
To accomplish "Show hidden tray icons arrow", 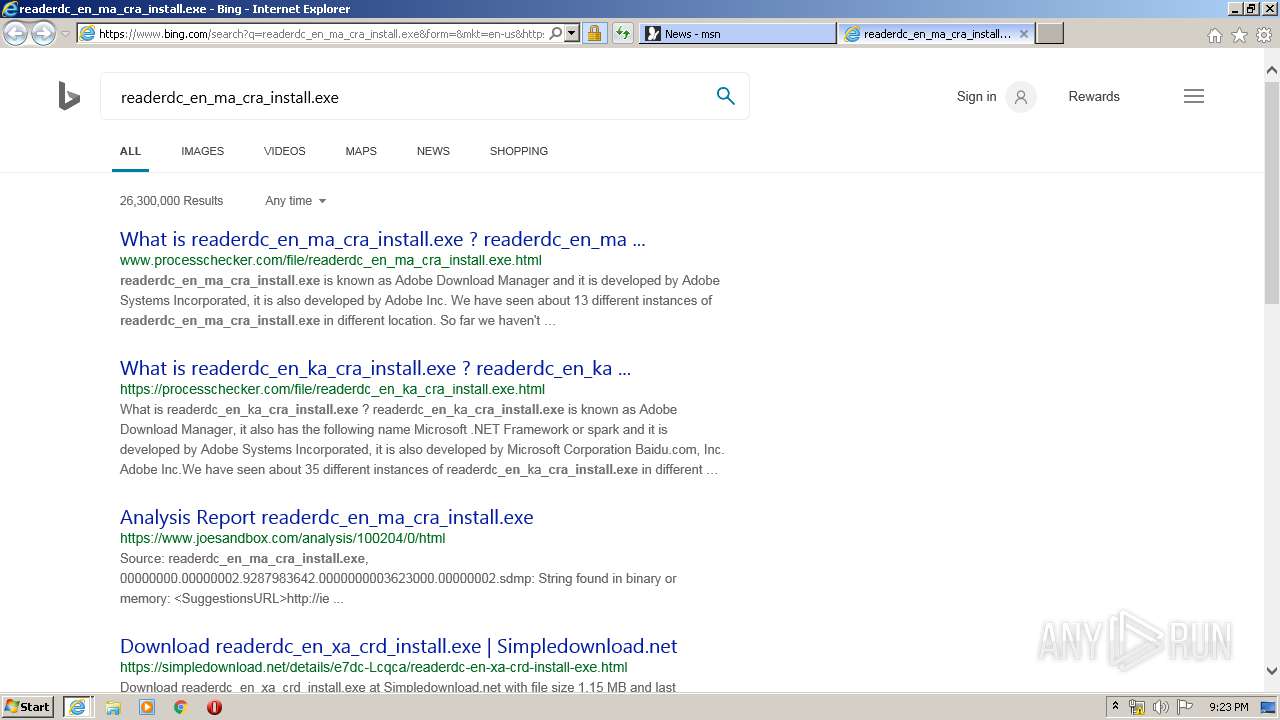I will pos(1115,707).
